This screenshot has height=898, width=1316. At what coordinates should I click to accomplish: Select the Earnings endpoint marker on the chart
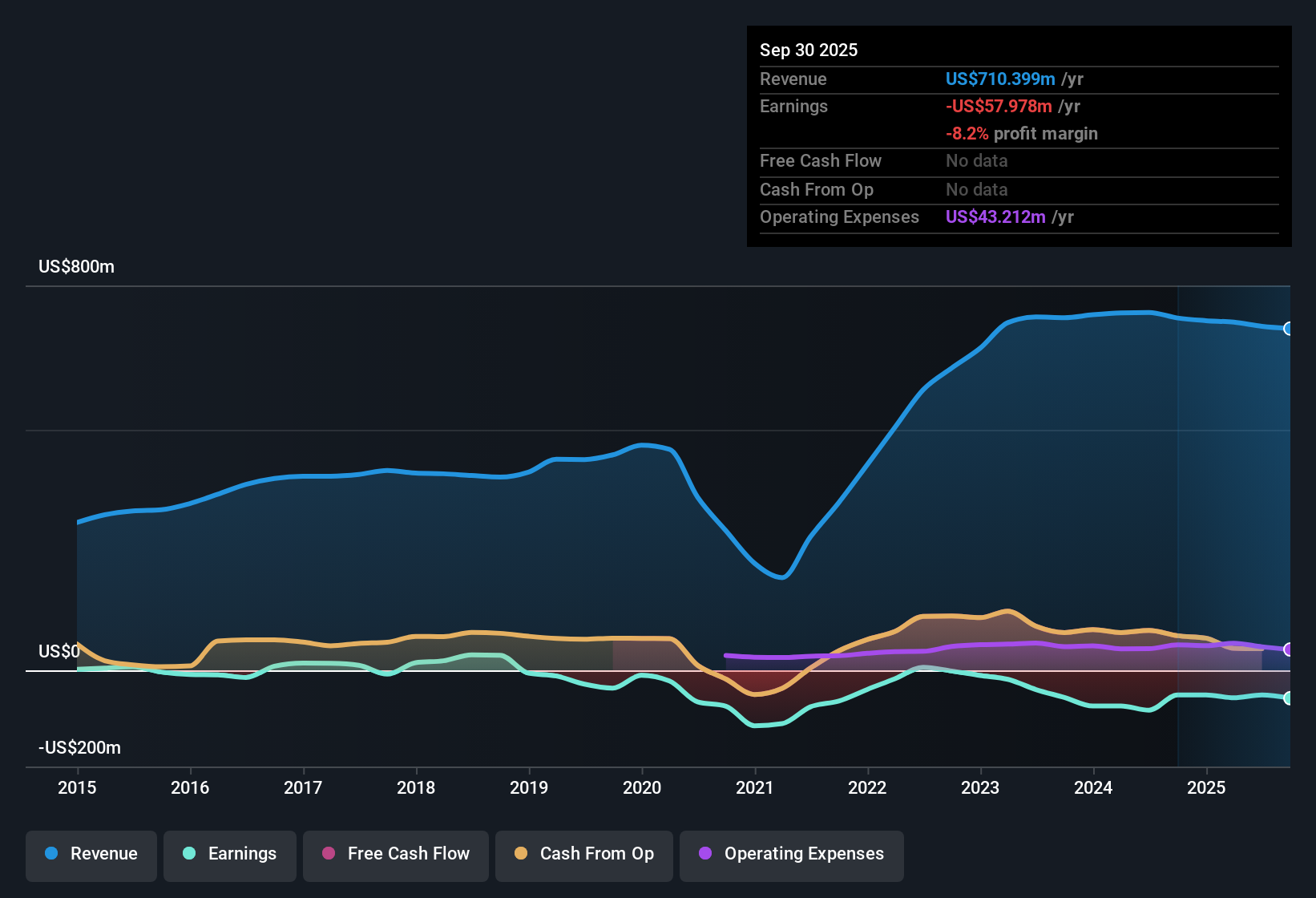(1289, 698)
